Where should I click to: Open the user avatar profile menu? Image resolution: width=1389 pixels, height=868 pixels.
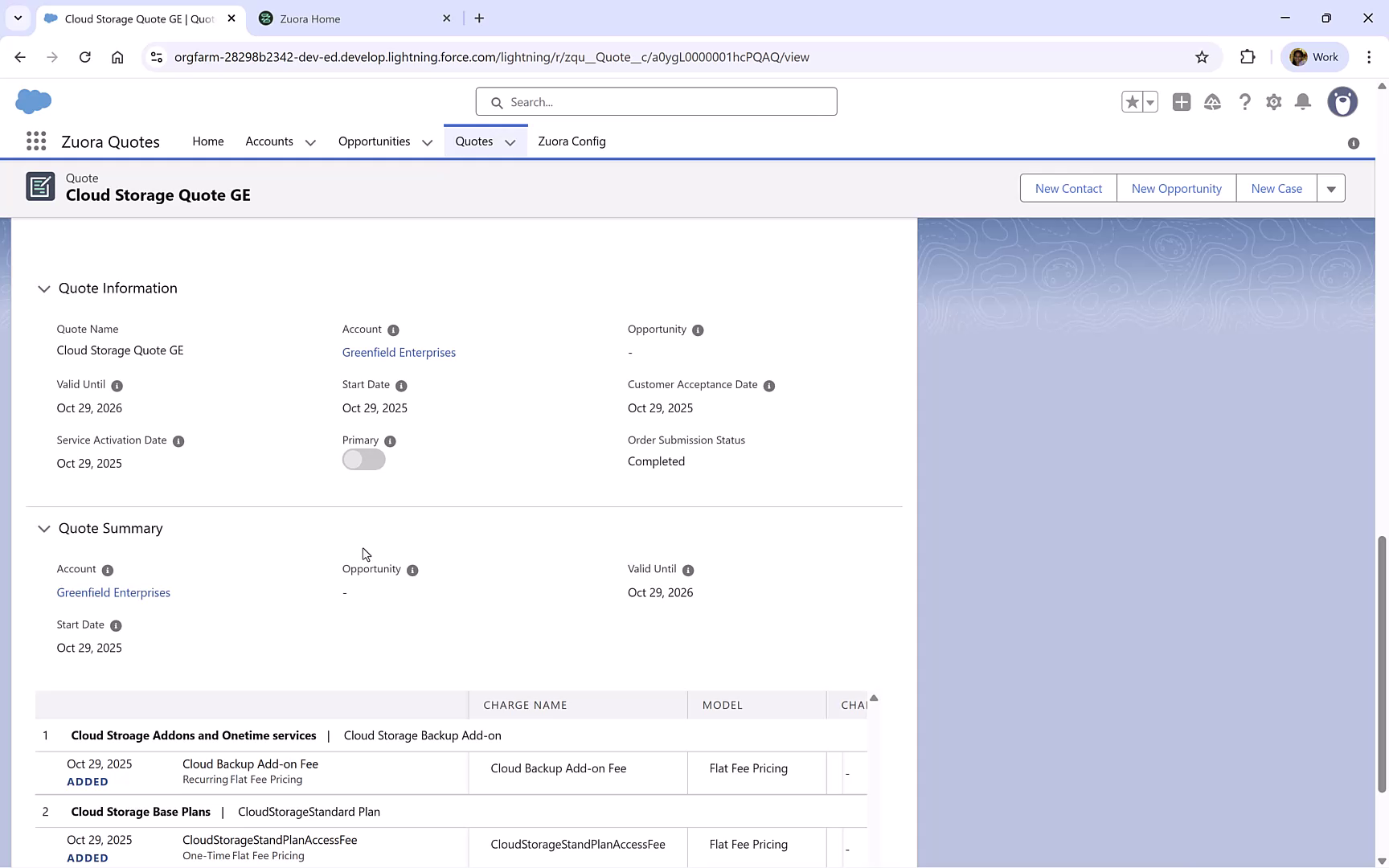(x=1342, y=101)
